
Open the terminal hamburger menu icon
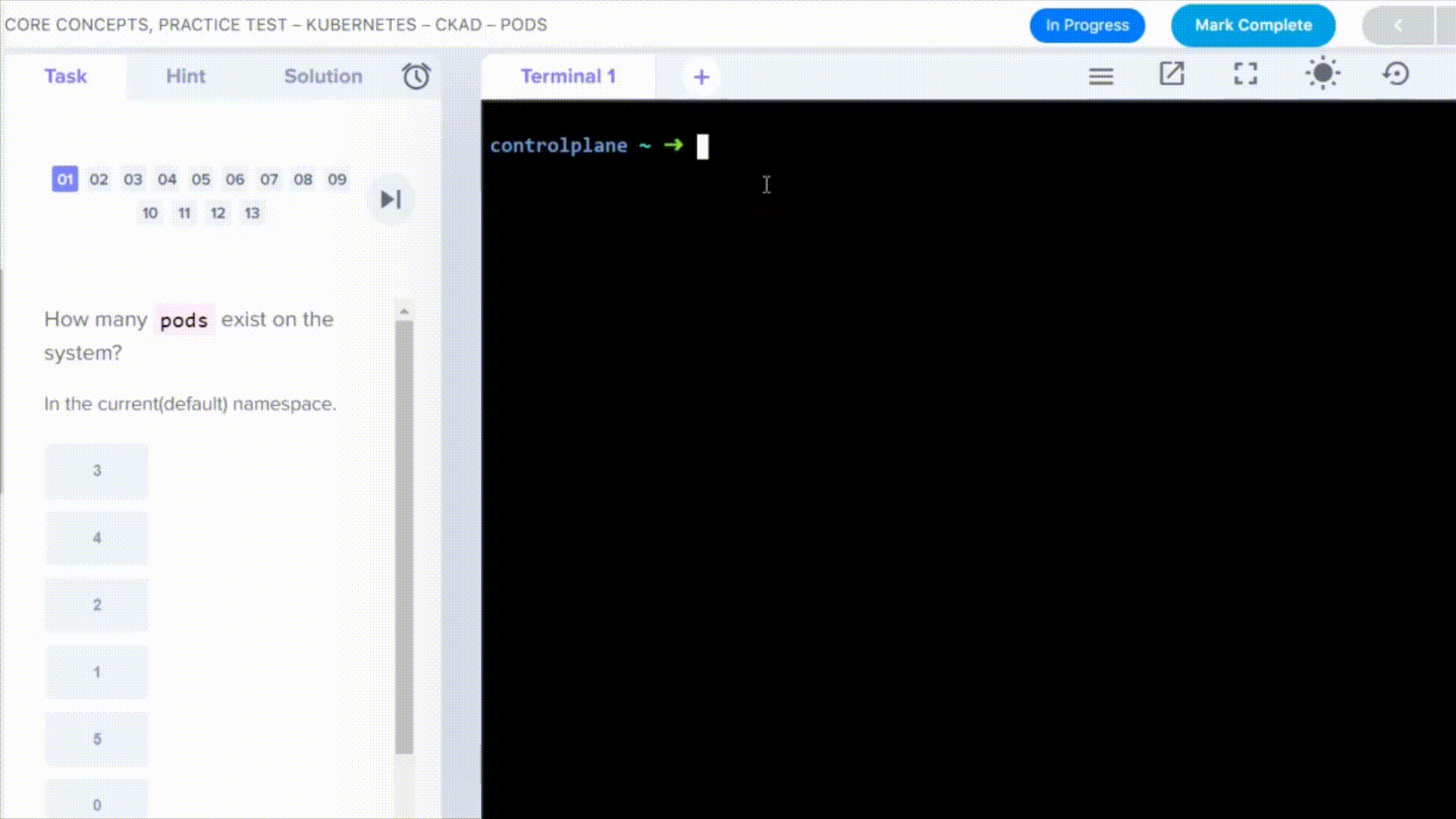tap(1100, 76)
